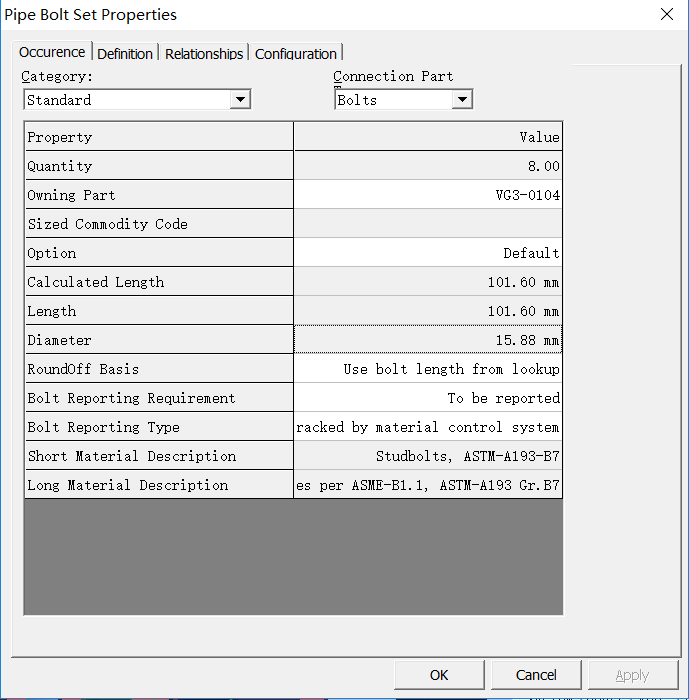689x700 pixels.
Task: Select the Bolt Reporting Type property label
Action: 159,427
